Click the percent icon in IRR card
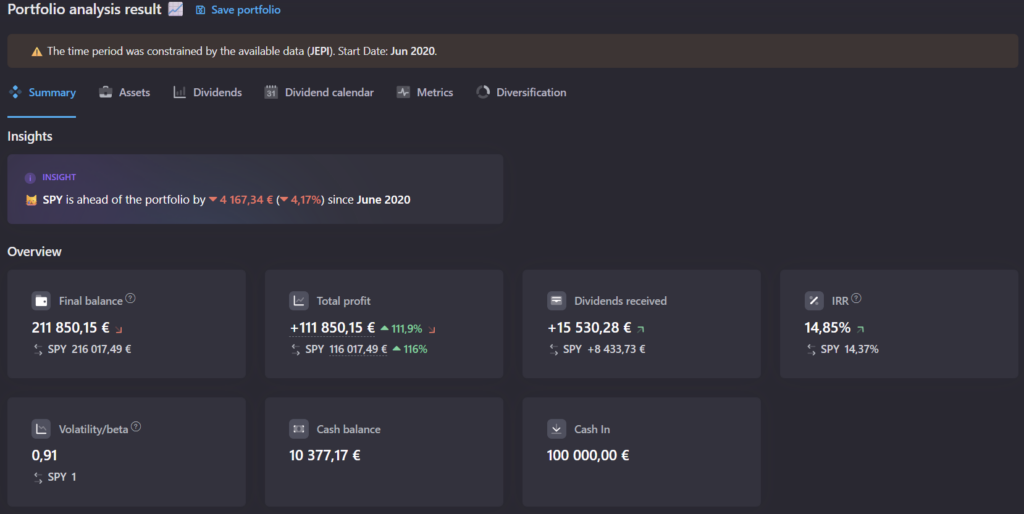 814,300
